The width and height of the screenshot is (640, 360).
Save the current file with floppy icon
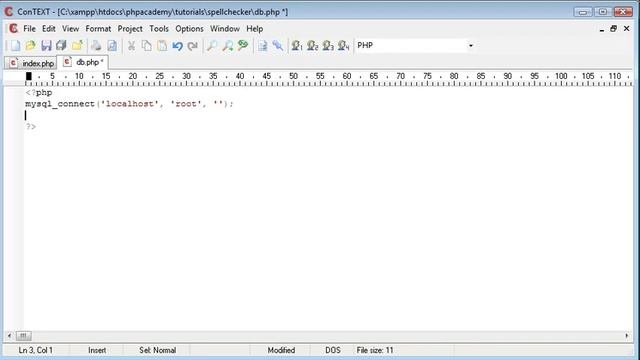point(46,45)
